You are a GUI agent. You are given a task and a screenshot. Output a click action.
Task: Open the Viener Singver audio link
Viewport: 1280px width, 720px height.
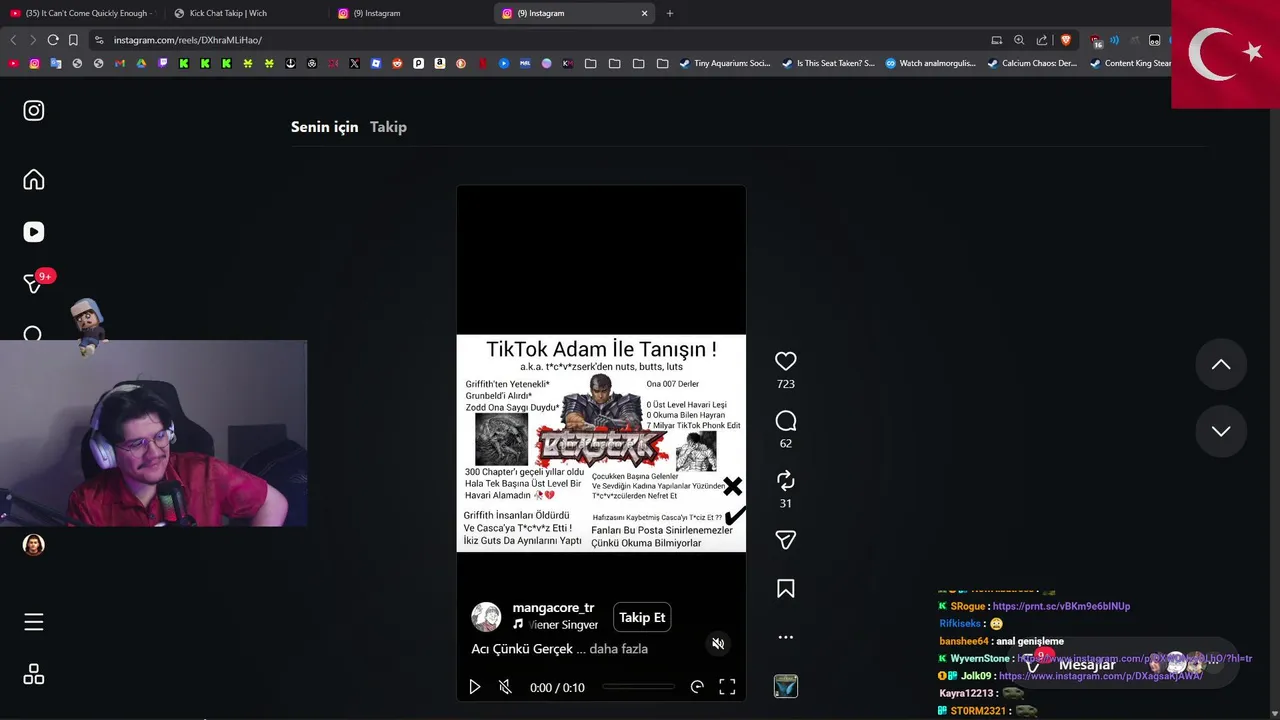(x=556, y=625)
